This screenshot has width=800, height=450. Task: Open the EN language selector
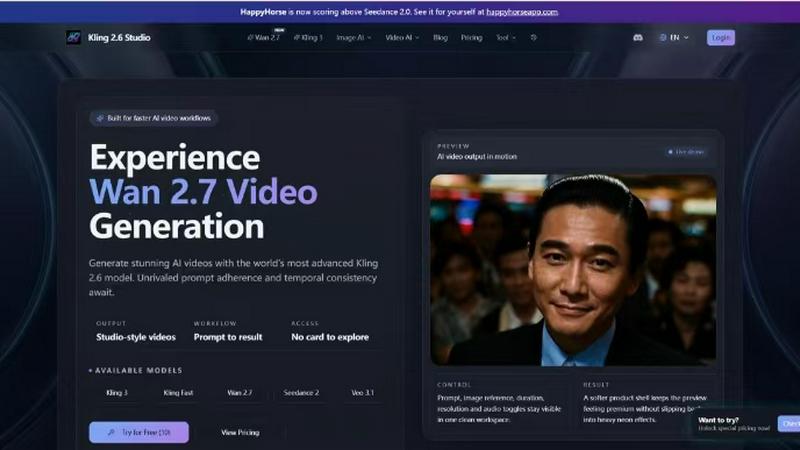674,38
